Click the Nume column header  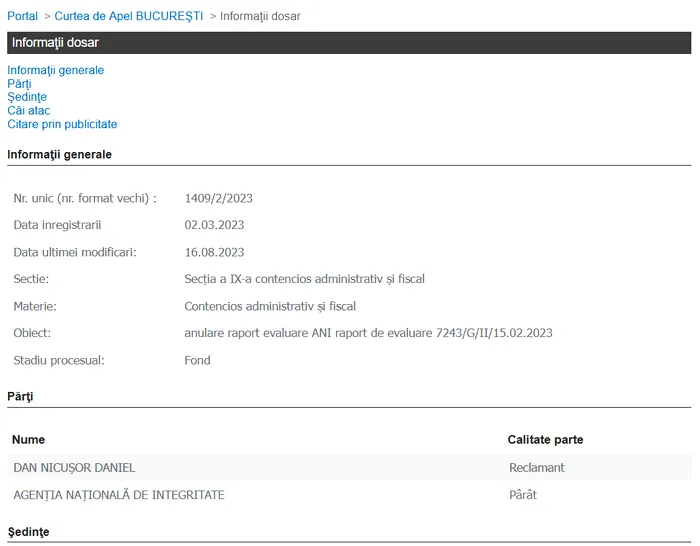29,440
